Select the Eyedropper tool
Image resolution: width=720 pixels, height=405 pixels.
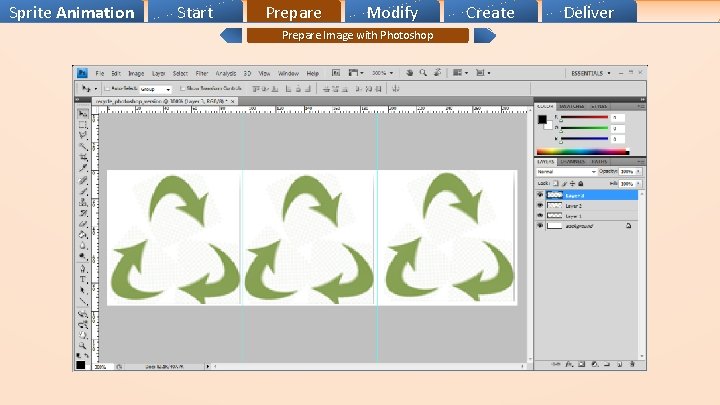click(83, 169)
